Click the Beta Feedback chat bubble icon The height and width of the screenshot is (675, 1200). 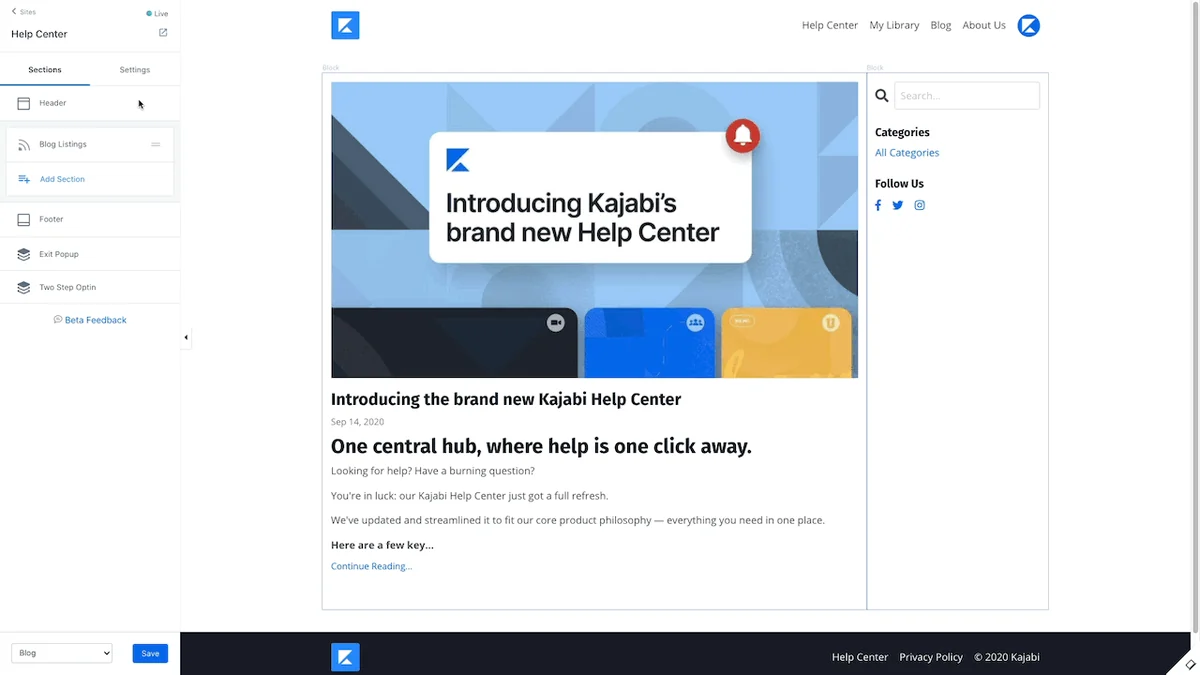click(x=58, y=320)
